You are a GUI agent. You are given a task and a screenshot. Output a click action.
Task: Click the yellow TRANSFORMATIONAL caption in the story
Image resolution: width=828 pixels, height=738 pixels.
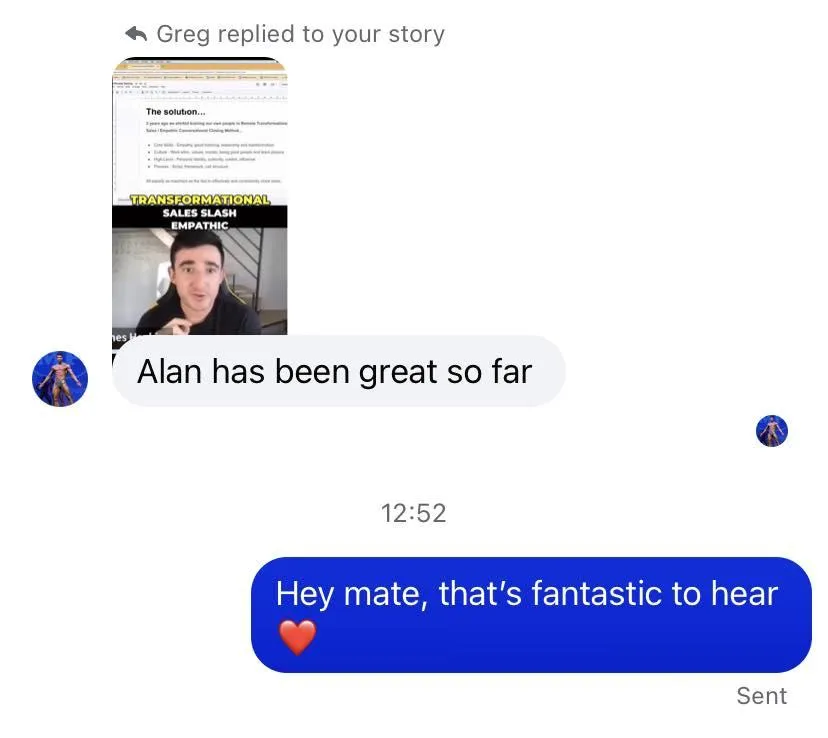pyautogui.click(x=200, y=200)
